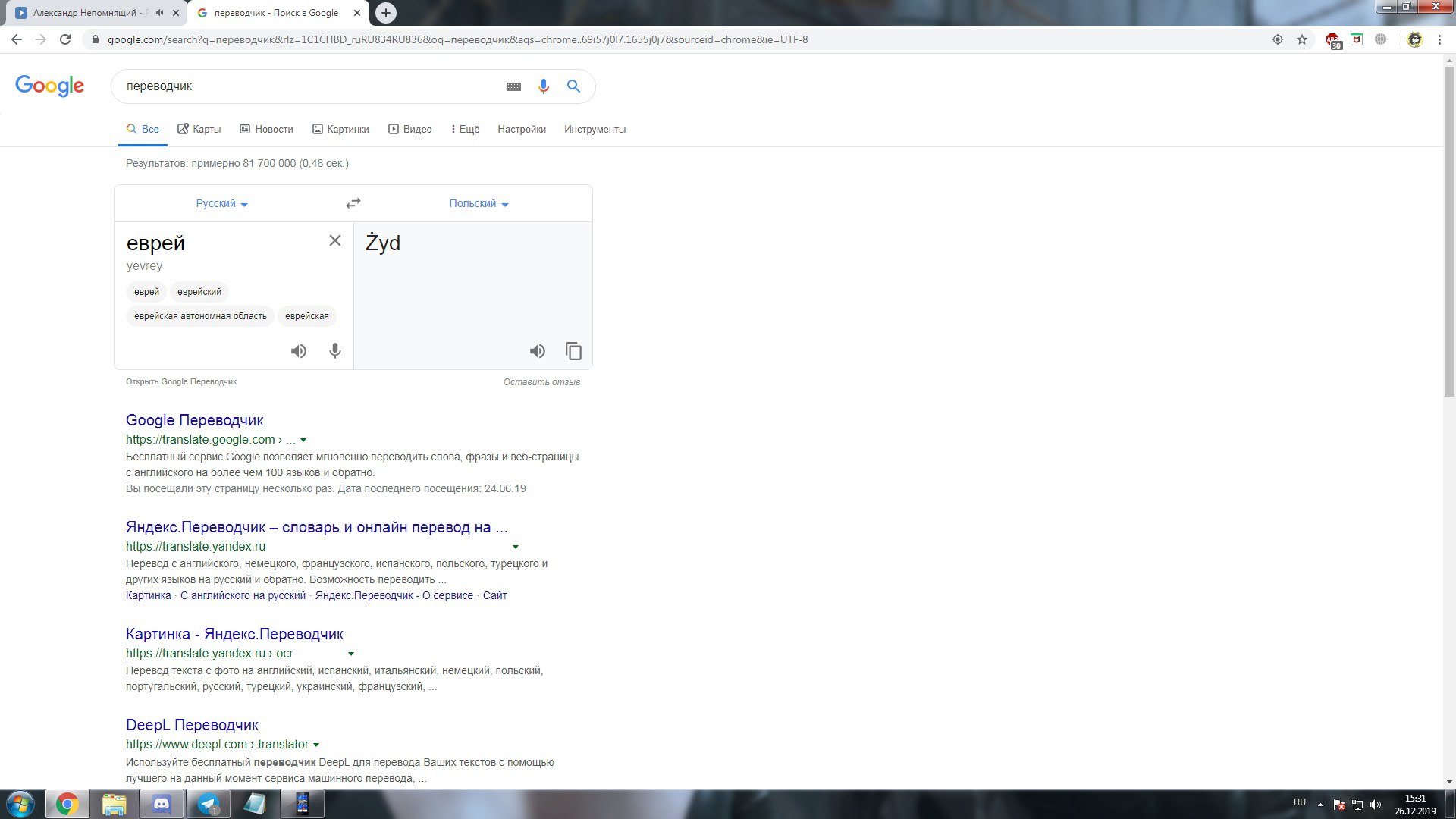Viewport: 1456px width, 819px height.
Task: Open the Сайт sitelink
Action: point(494,595)
